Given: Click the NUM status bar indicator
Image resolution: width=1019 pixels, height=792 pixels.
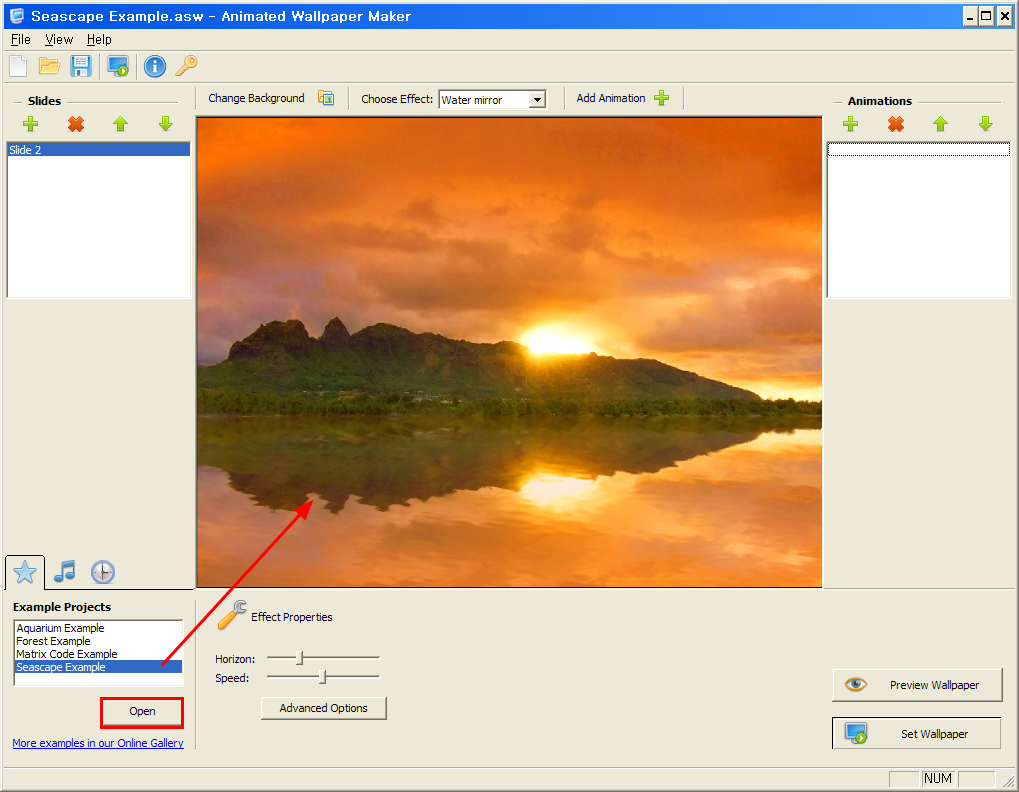Looking at the screenshot, I should tap(938, 778).
